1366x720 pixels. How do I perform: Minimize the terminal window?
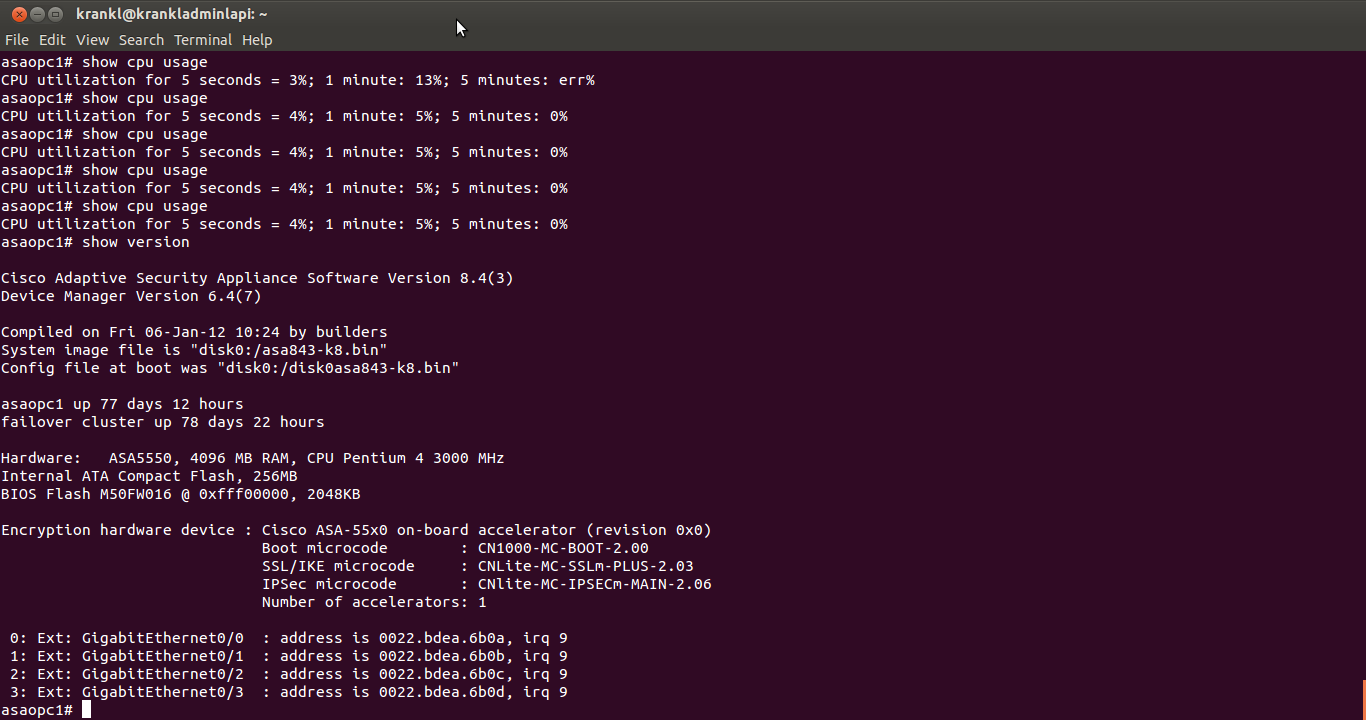coord(37,14)
